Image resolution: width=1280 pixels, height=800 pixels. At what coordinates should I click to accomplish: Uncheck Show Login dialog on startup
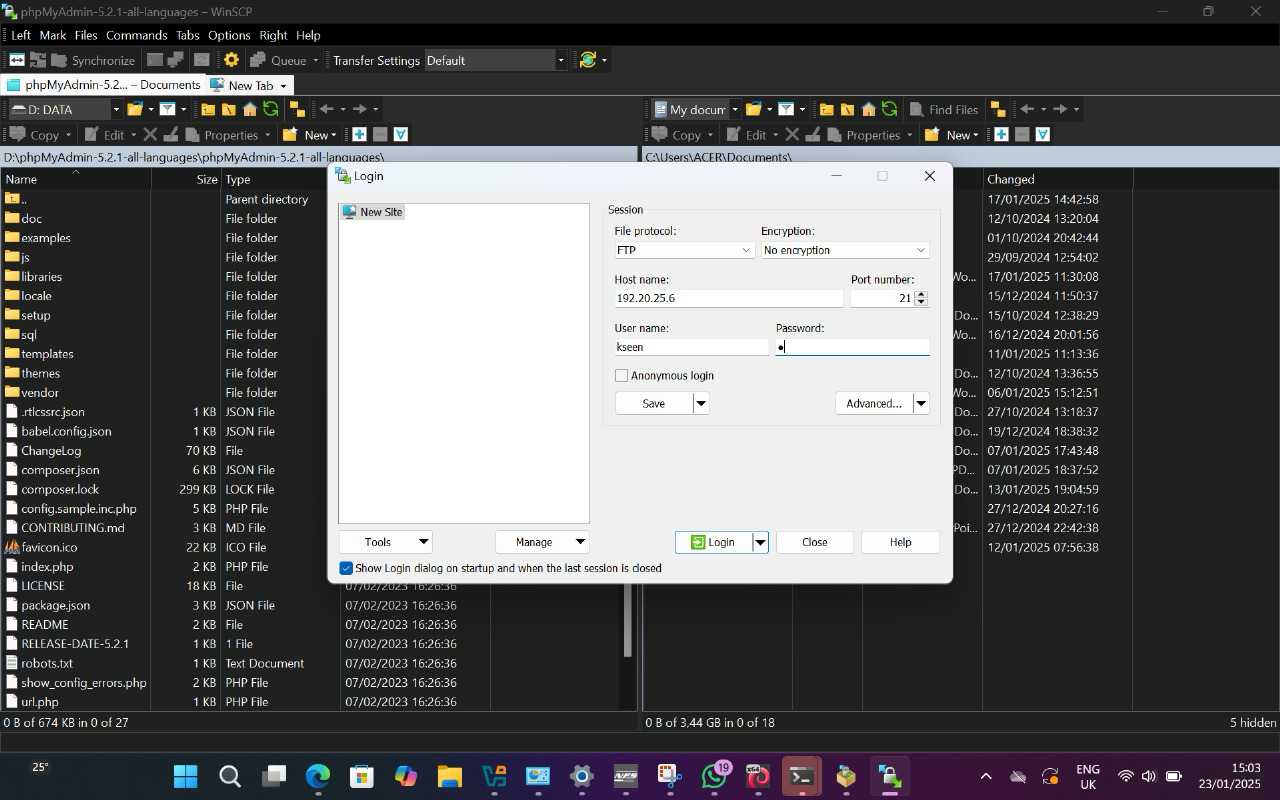pyautogui.click(x=346, y=568)
